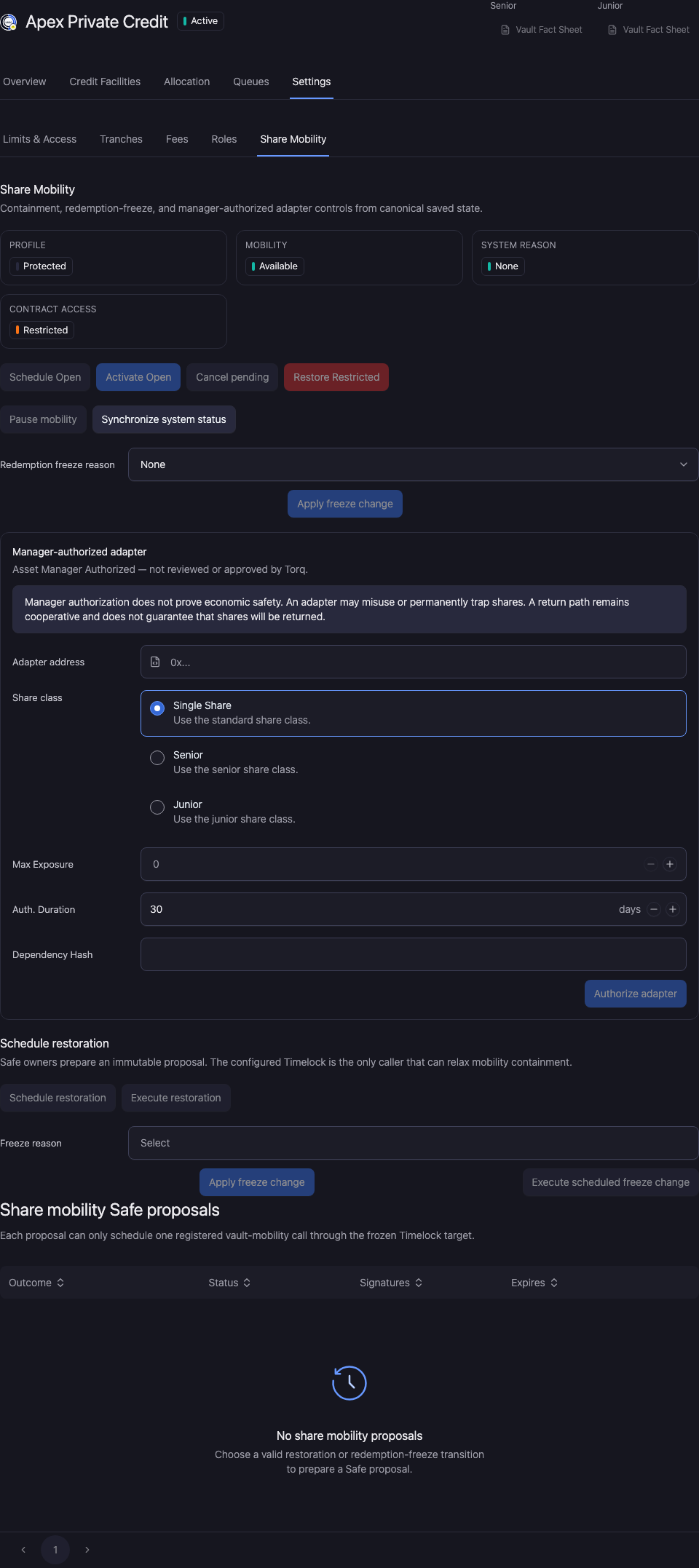The height and width of the screenshot is (1568, 699).
Task: Sort the table by Expires
Action: (534, 1283)
